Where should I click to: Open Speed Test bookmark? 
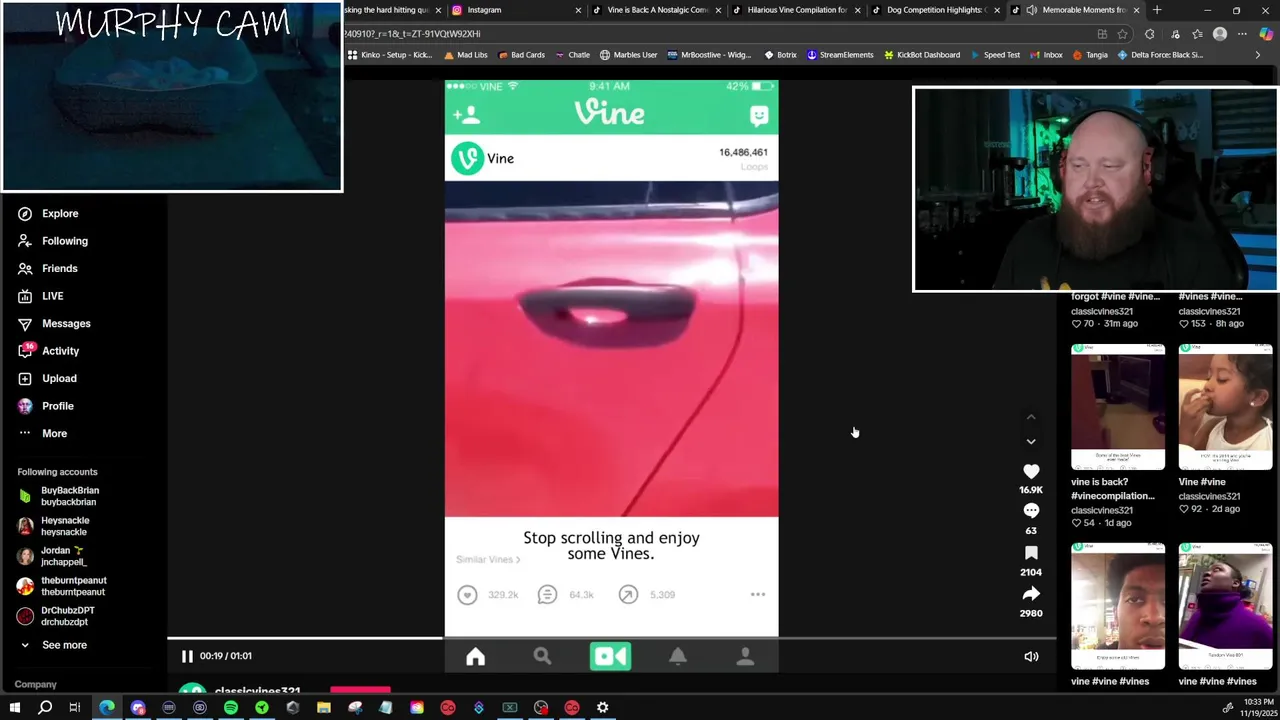click(x=994, y=55)
